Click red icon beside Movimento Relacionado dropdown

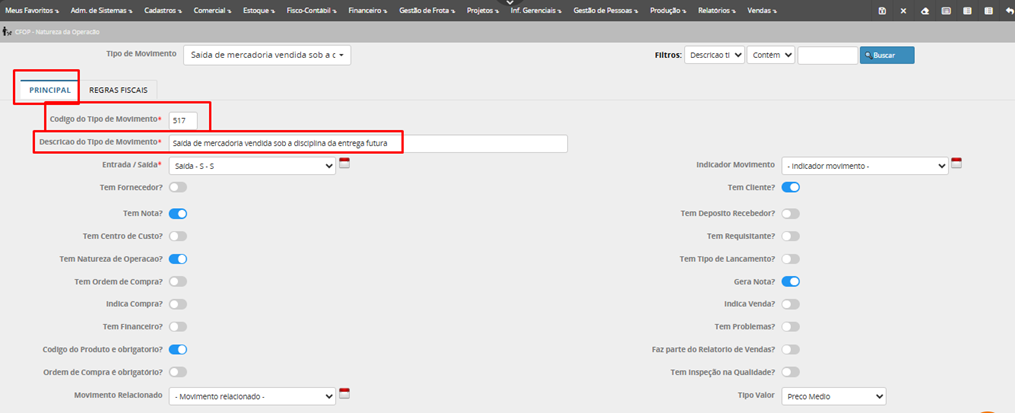point(345,395)
